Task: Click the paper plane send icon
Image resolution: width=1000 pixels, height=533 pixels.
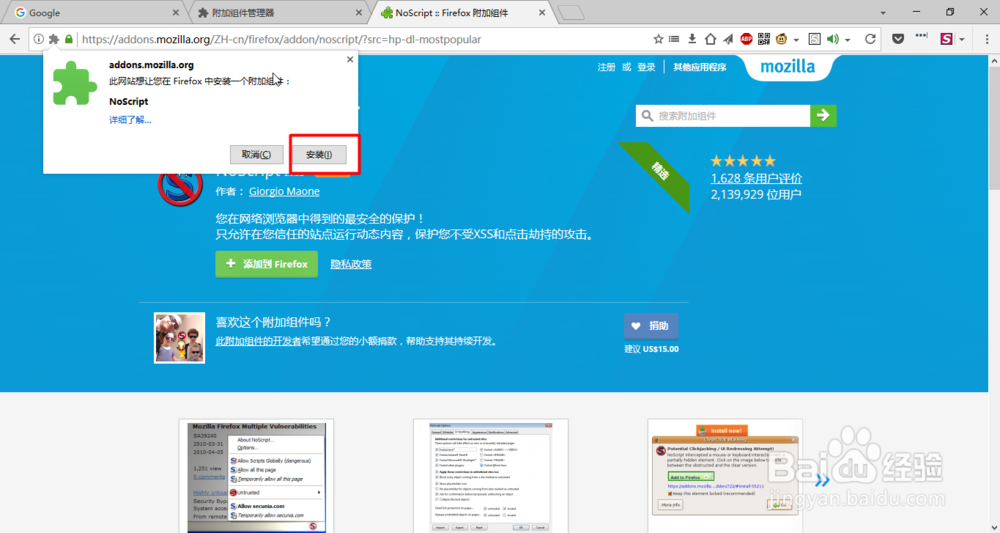Action: coord(728,40)
